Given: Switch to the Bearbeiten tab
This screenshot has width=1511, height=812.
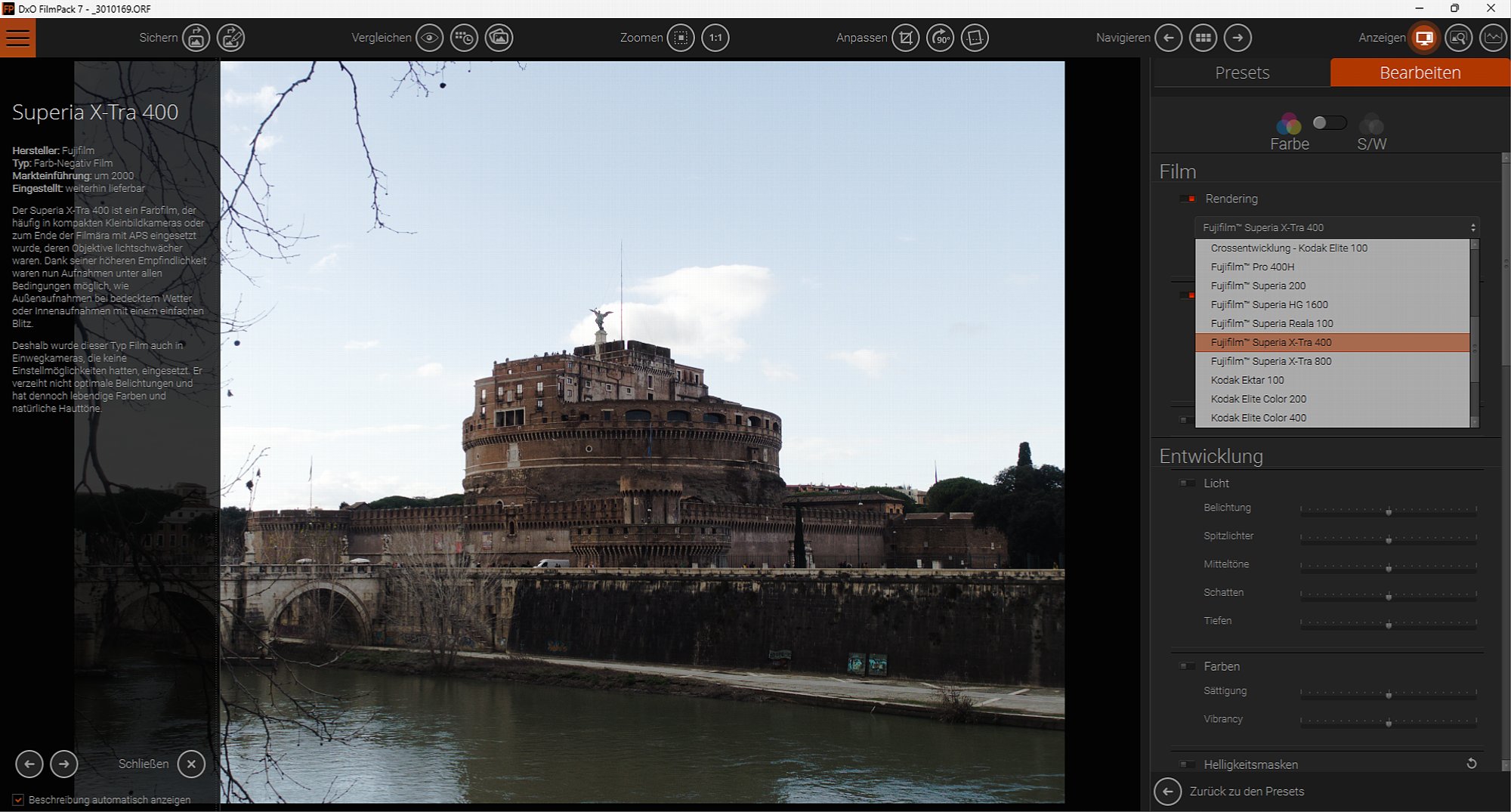Looking at the screenshot, I should click(1420, 73).
